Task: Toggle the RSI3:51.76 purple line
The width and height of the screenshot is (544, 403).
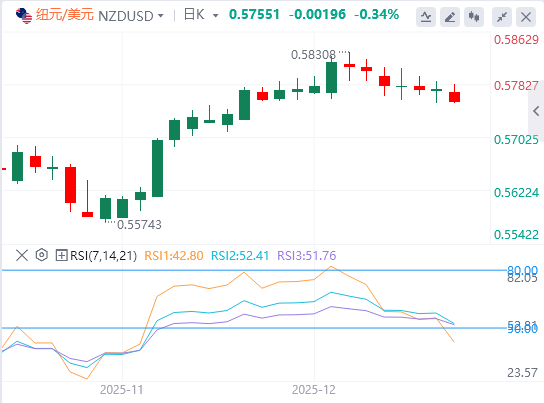Action: click(x=307, y=256)
